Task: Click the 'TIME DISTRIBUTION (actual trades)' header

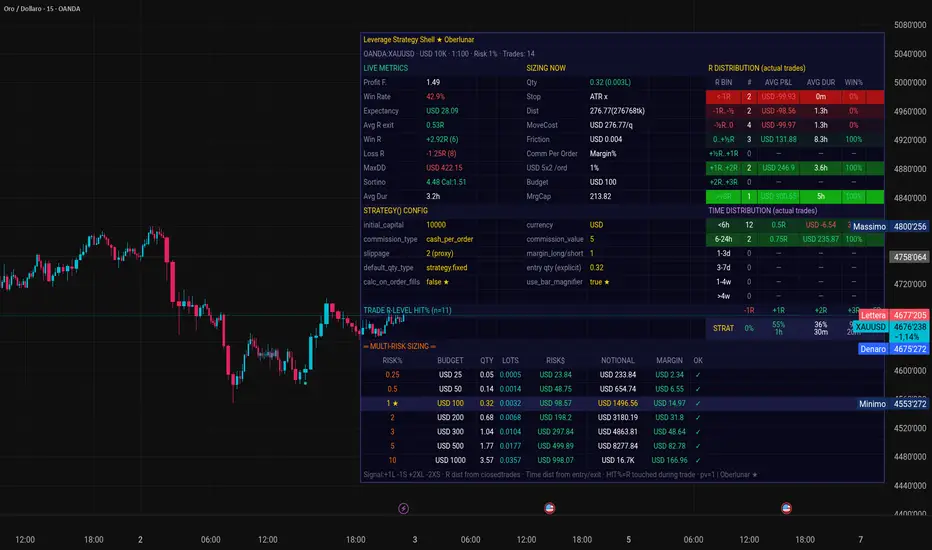Action: 763,210
